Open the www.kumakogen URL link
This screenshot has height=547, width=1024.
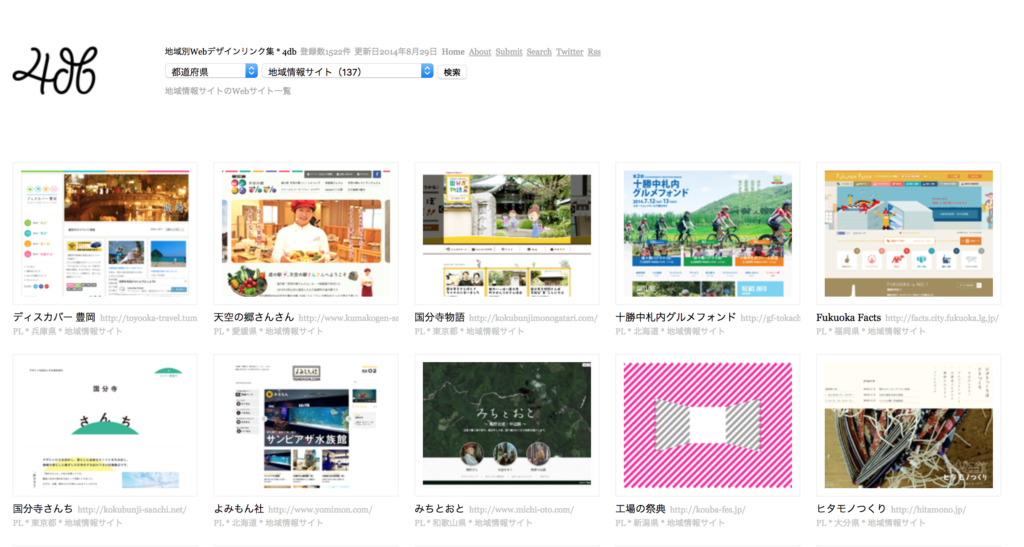(348, 318)
